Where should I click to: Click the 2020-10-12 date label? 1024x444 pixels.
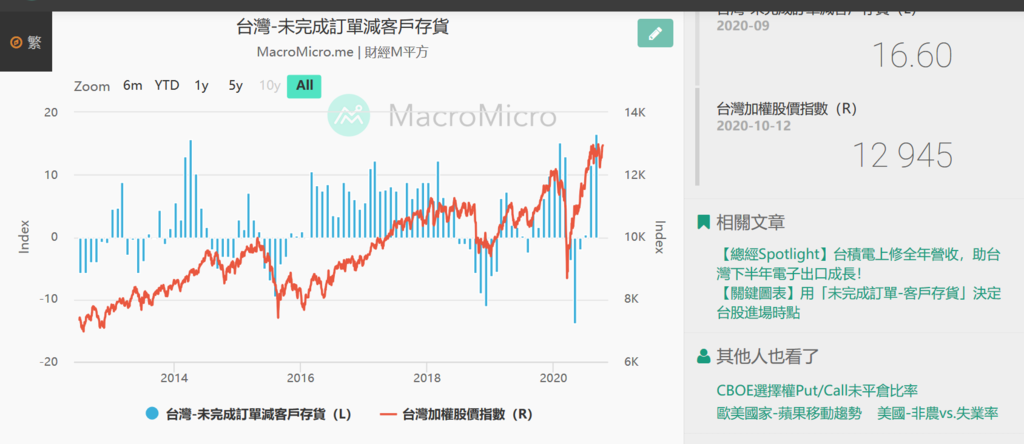[754, 126]
